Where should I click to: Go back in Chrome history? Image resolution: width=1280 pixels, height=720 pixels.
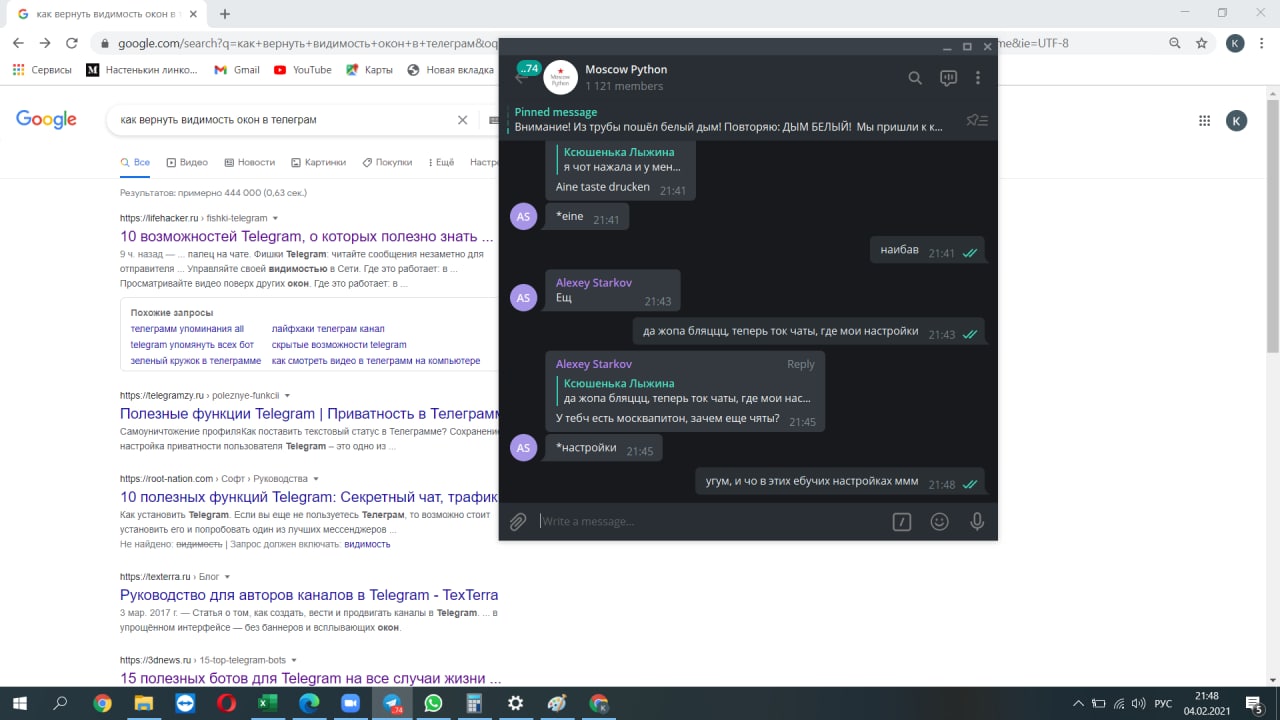18,43
